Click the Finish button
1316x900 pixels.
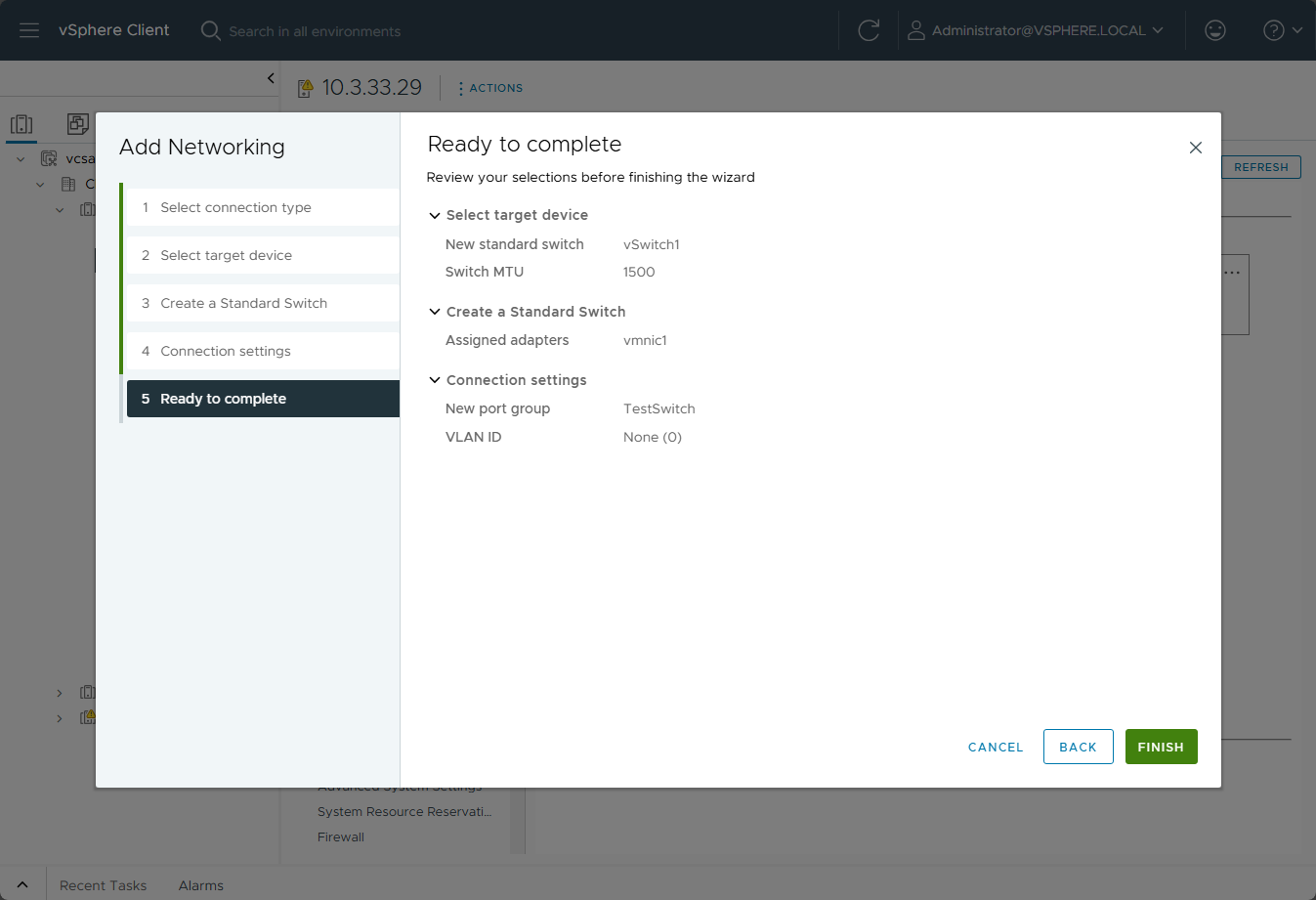point(1161,747)
